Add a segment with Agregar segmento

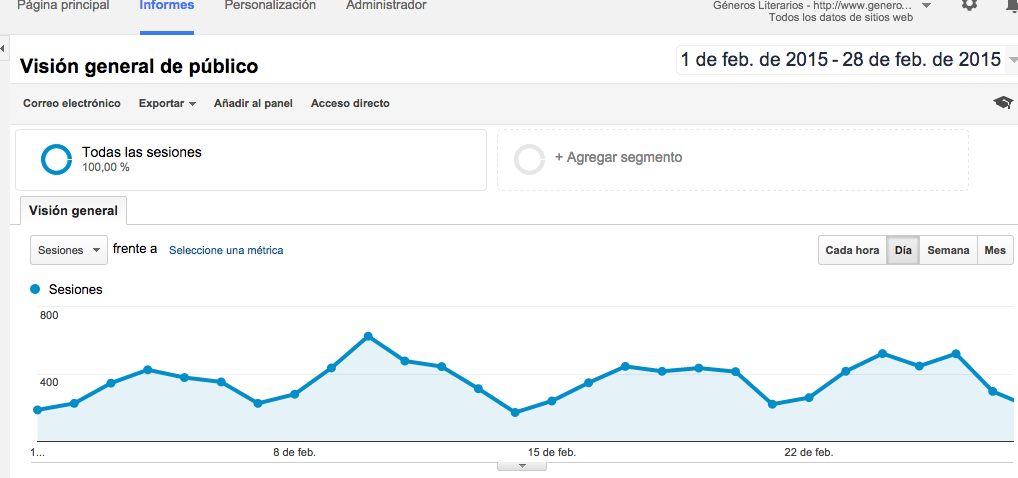[x=733, y=160]
